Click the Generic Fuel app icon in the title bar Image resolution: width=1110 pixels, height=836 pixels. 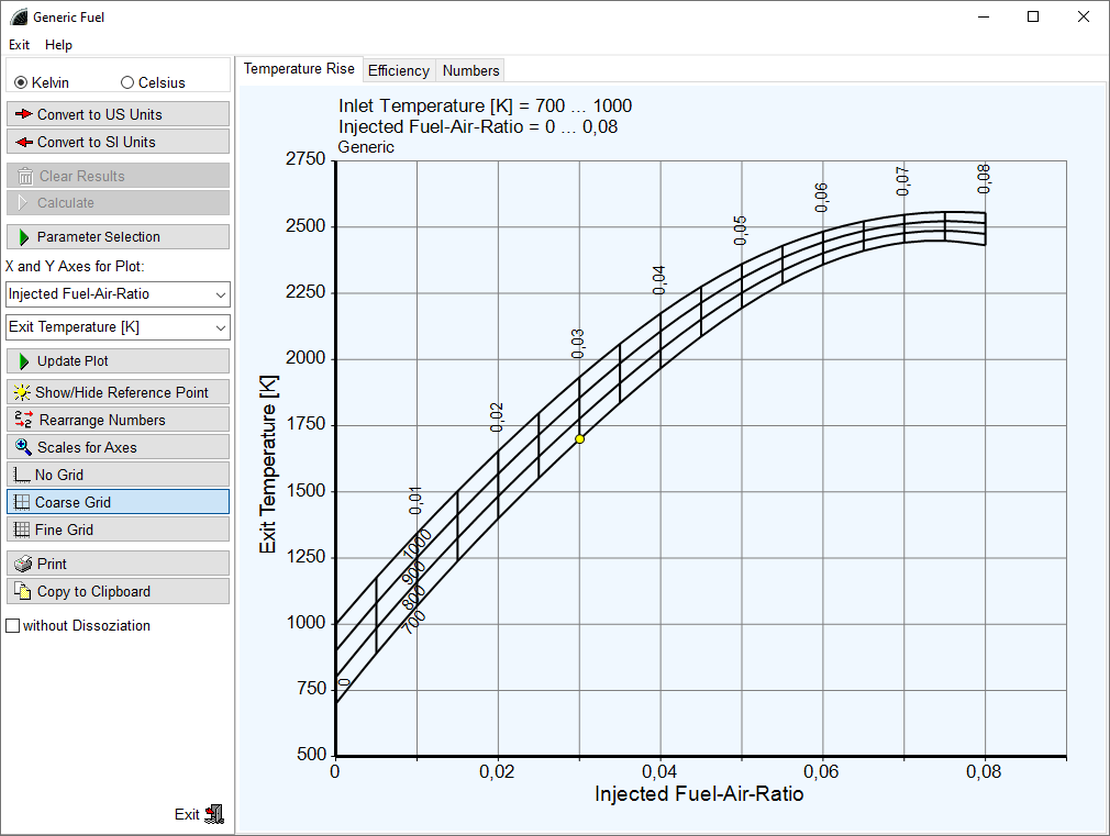19,17
